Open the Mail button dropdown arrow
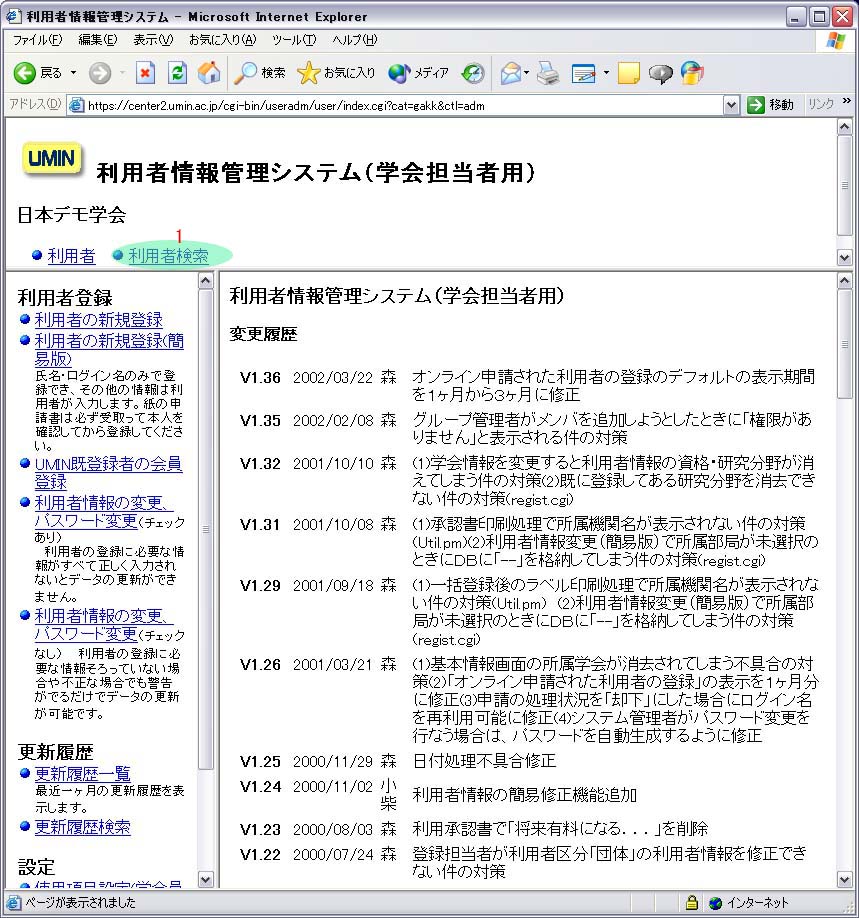 [x=527, y=73]
